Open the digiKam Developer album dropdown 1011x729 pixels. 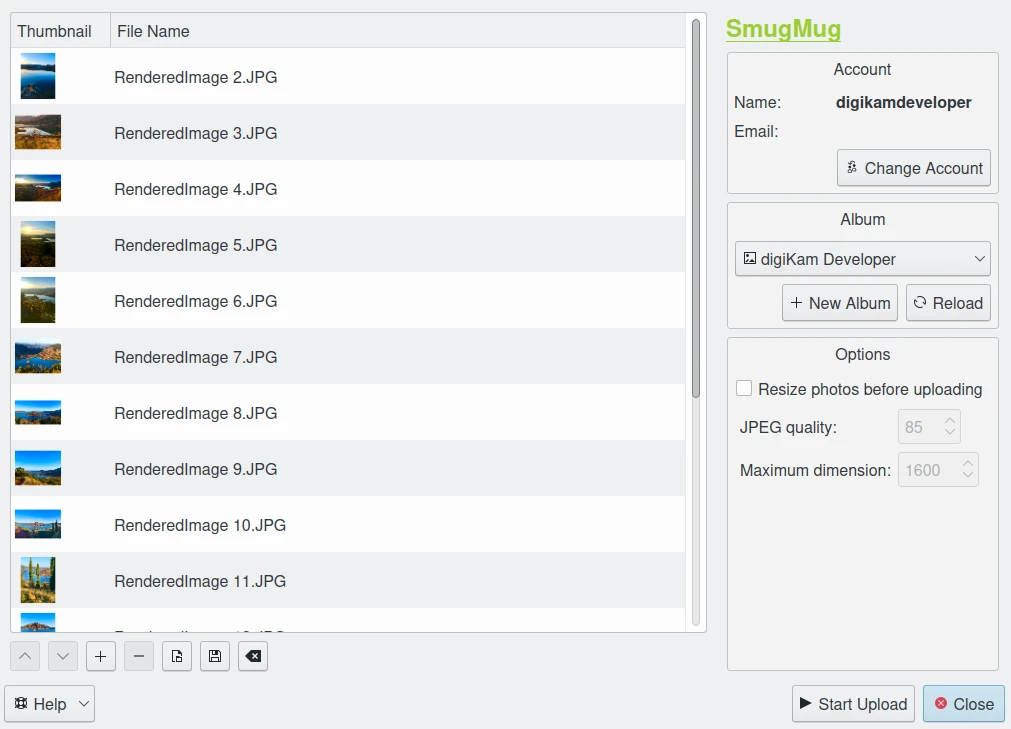pyautogui.click(x=862, y=259)
